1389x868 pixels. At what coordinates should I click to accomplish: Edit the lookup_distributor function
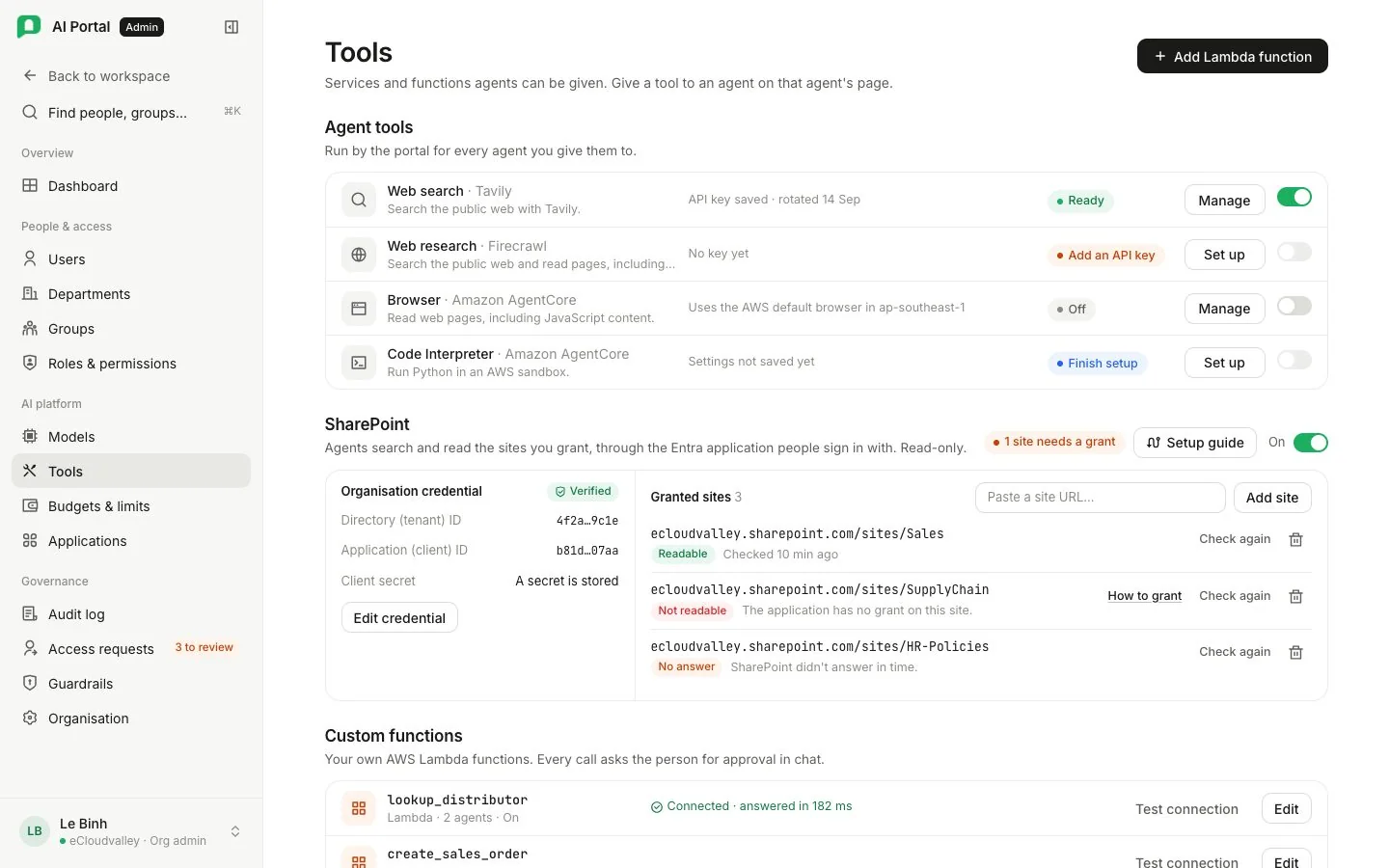1287,809
